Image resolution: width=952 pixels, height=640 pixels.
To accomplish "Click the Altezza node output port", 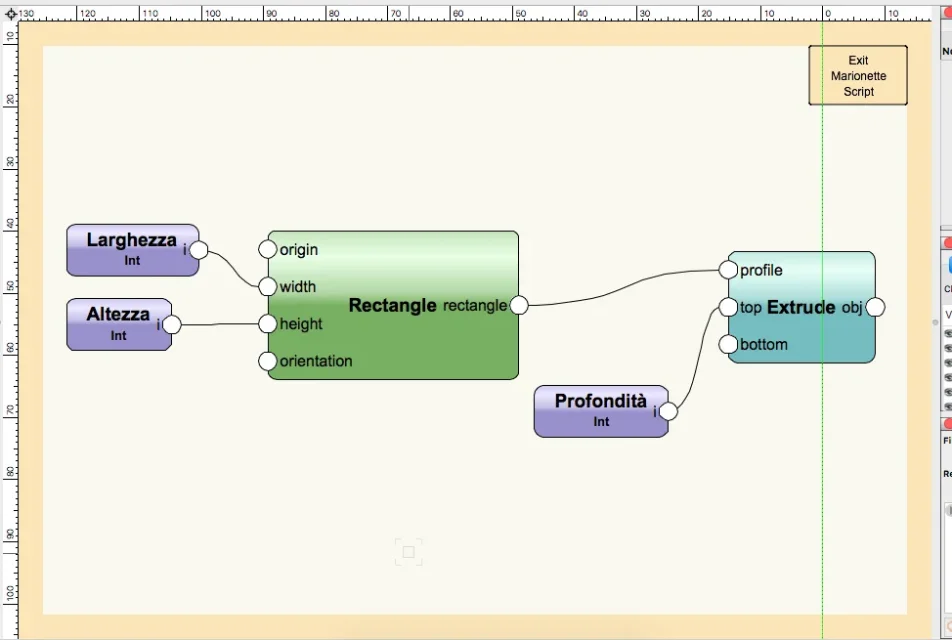I will tap(172, 324).
